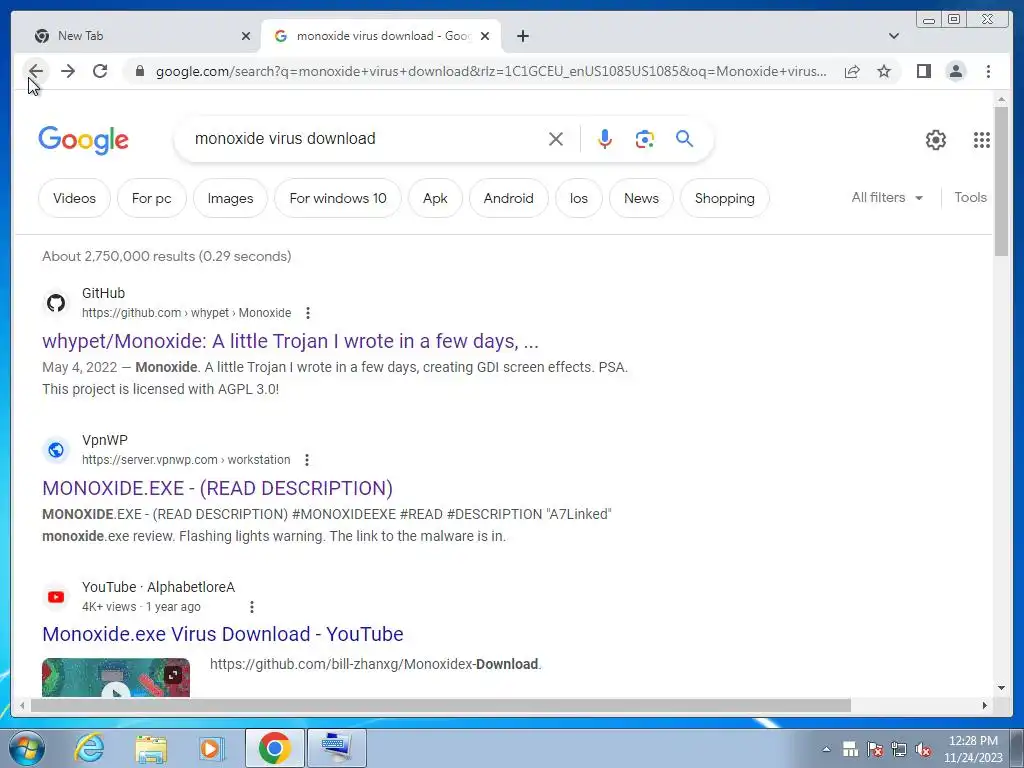1024x768 pixels.
Task: Click the VpnWP globe favicon
Action: (x=56, y=450)
